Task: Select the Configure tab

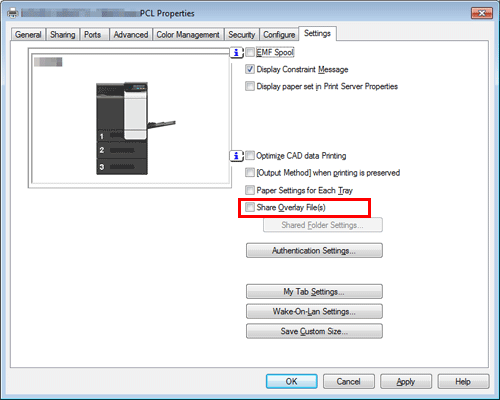Action: pyautogui.click(x=279, y=35)
